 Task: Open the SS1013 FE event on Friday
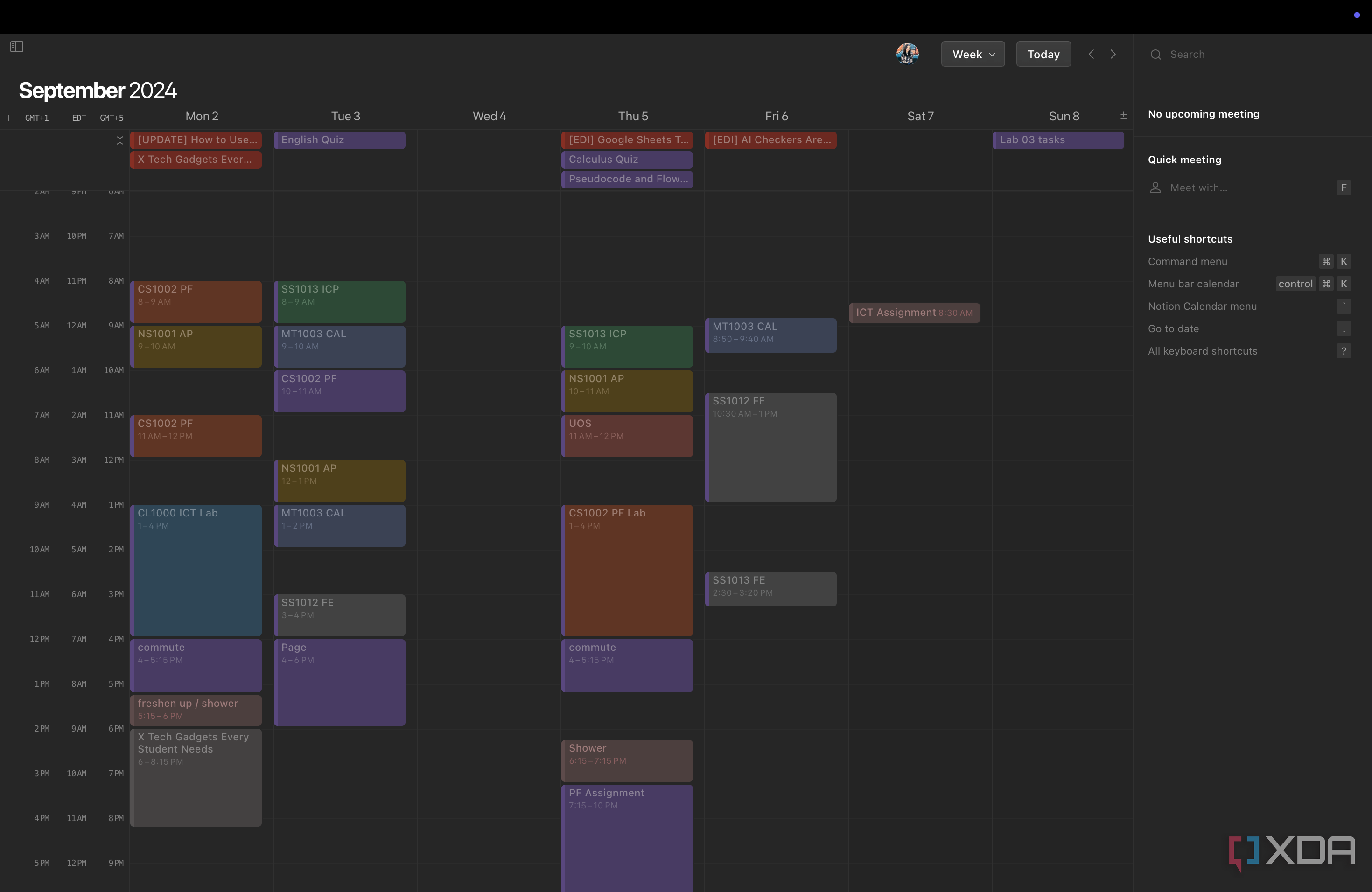tap(771, 589)
